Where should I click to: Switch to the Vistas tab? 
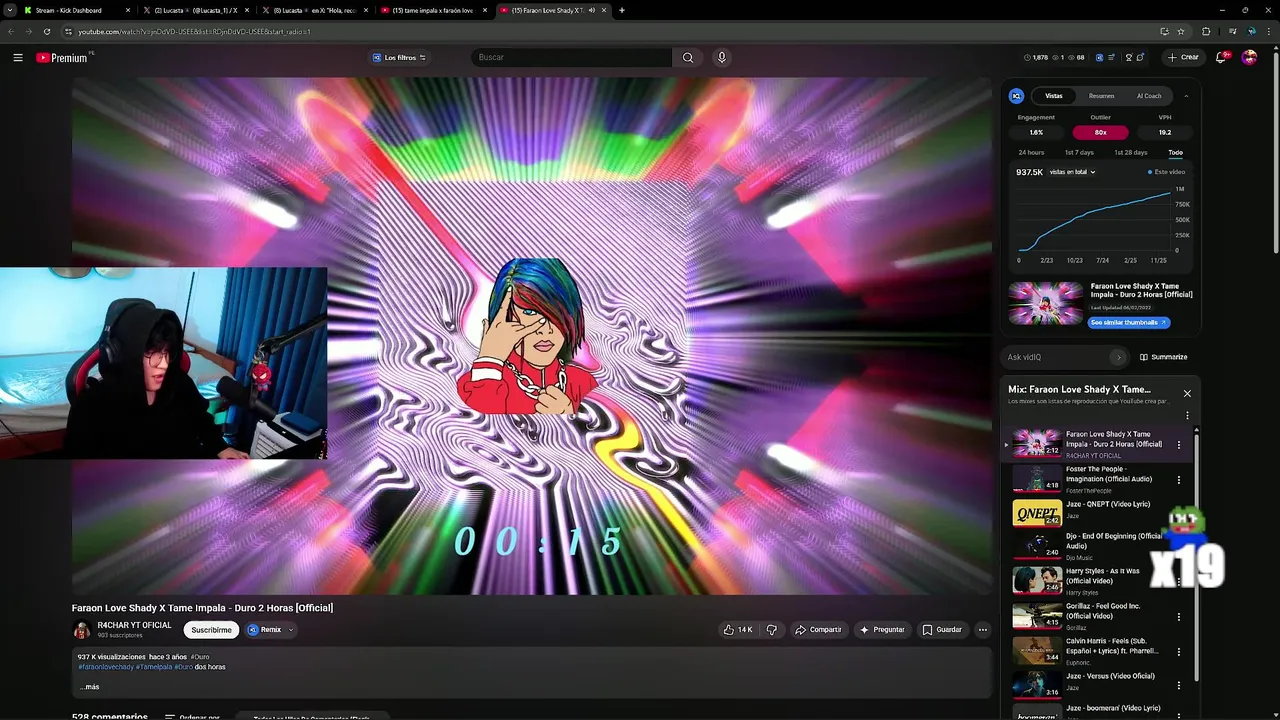[x=1053, y=96]
